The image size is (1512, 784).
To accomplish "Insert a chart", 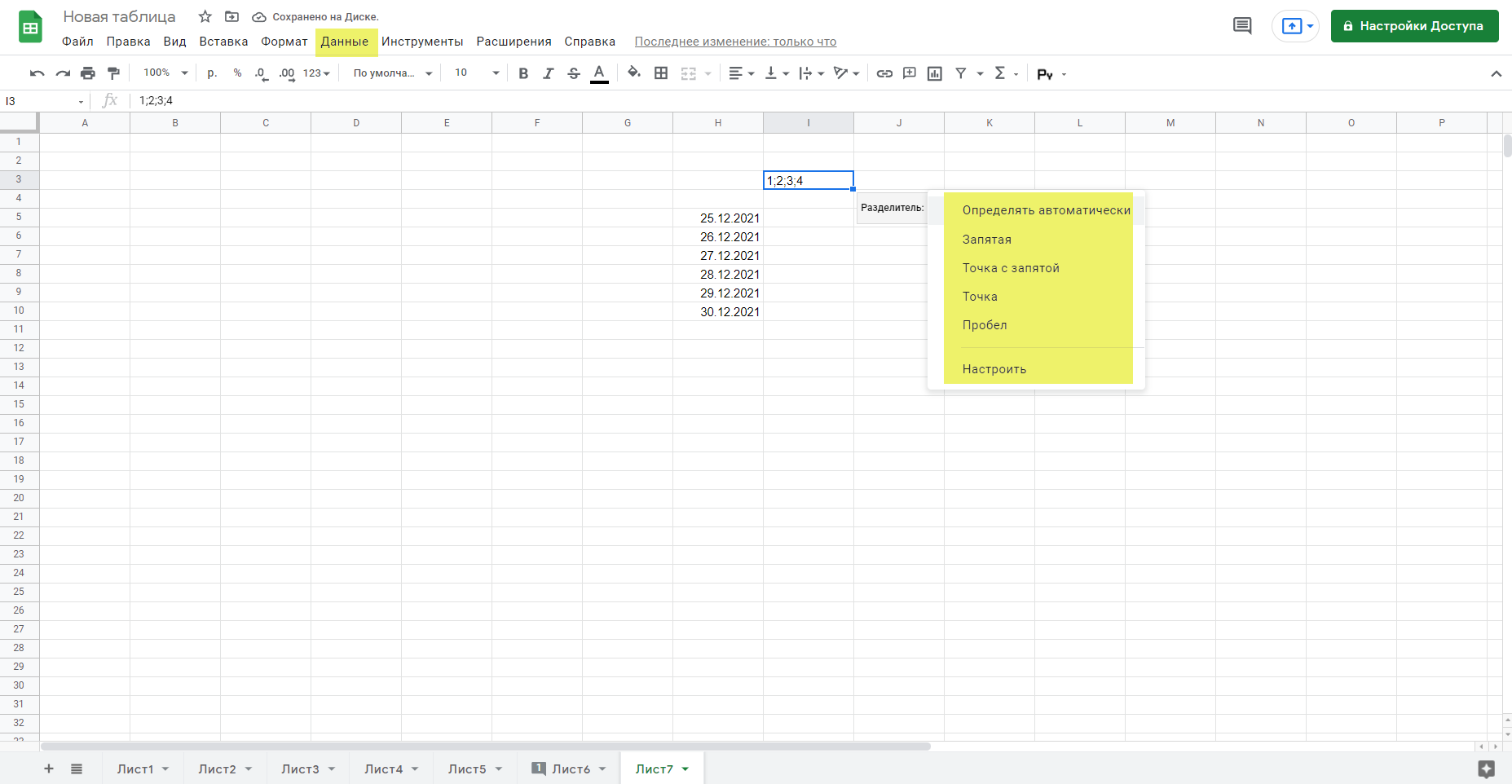I will 935,73.
